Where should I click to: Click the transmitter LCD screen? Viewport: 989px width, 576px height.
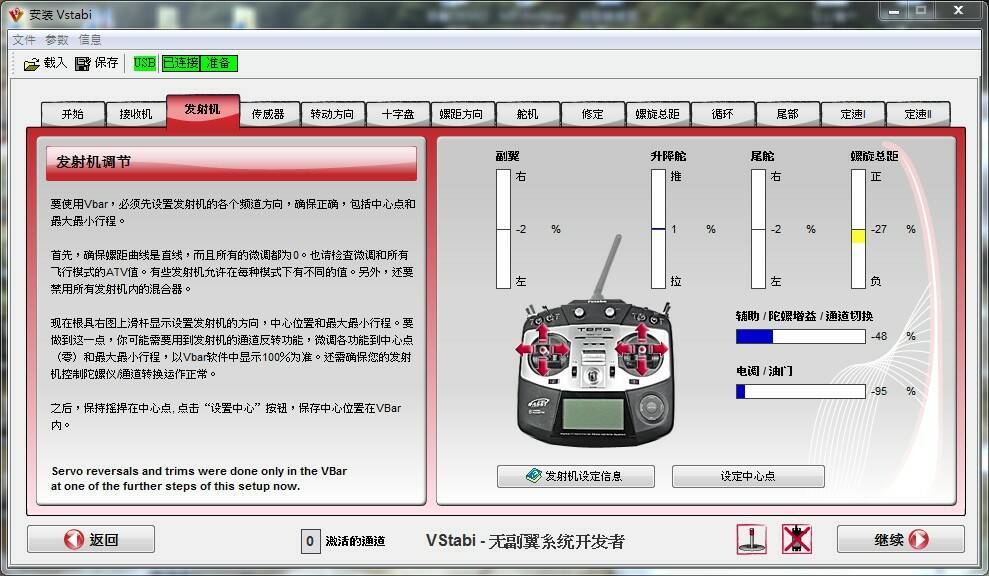(x=593, y=414)
